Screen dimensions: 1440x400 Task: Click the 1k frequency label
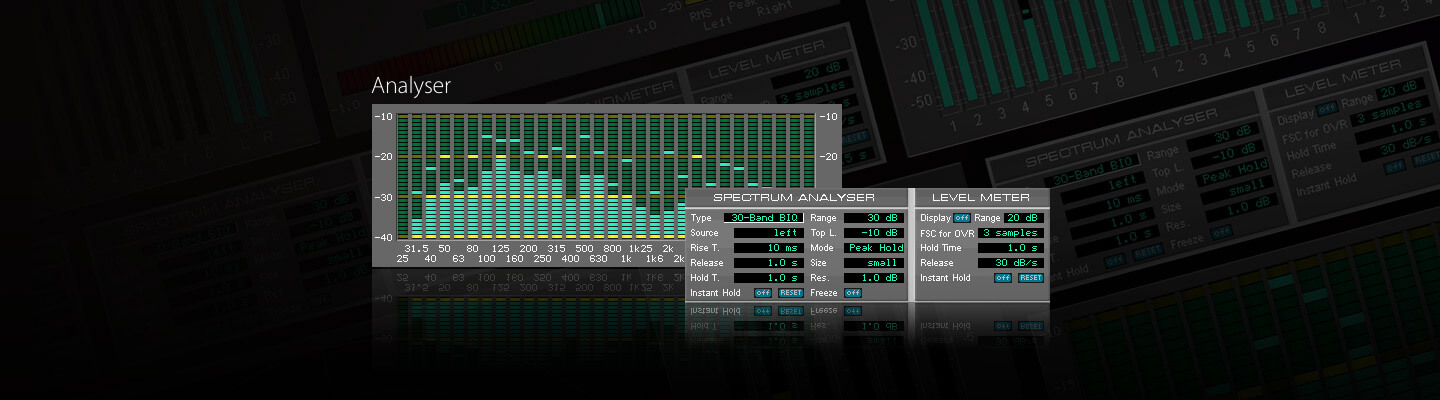click(626, 259)
